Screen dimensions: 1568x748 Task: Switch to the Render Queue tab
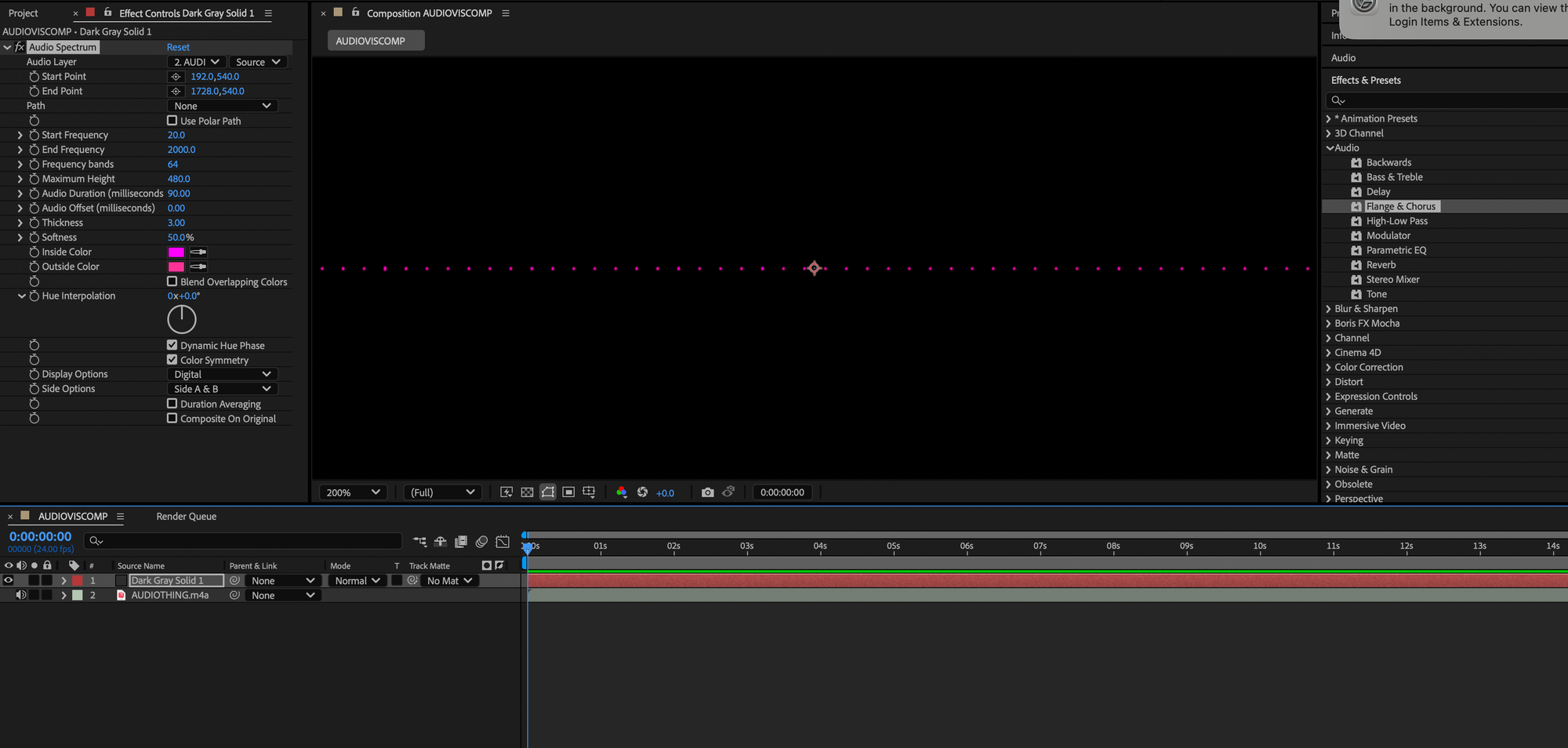[186, 517]
